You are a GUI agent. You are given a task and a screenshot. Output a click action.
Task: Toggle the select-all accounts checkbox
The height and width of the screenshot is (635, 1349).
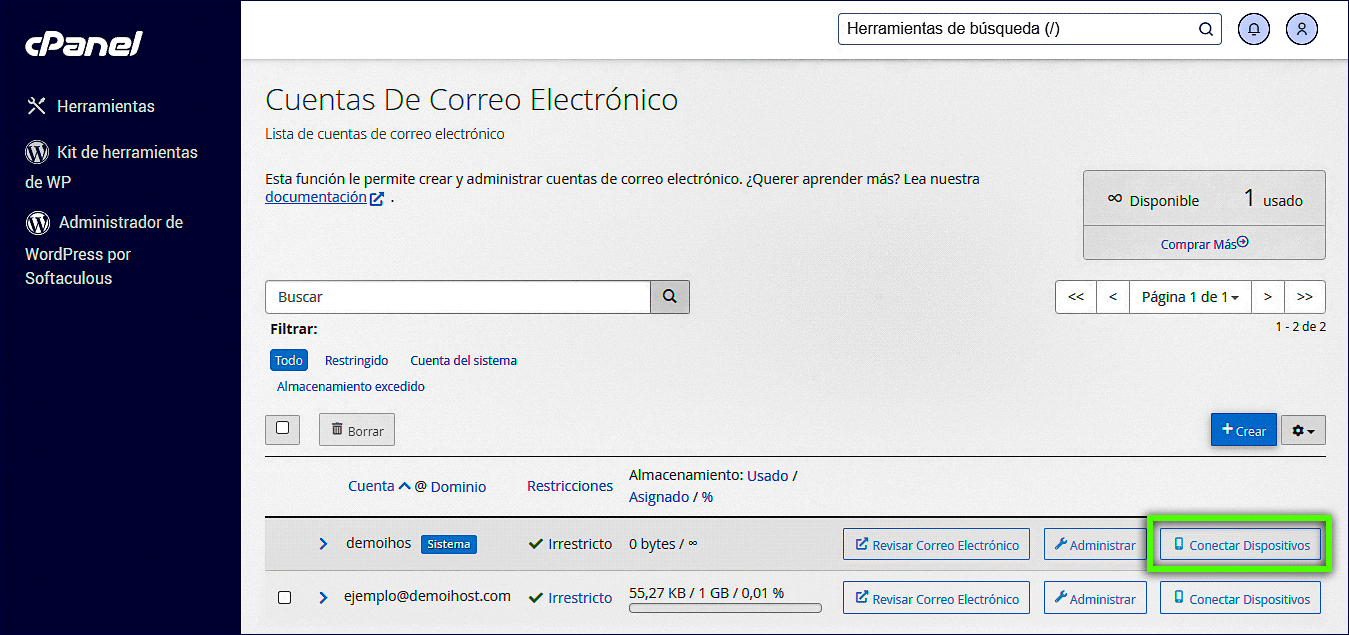click(x=282, y=428)
